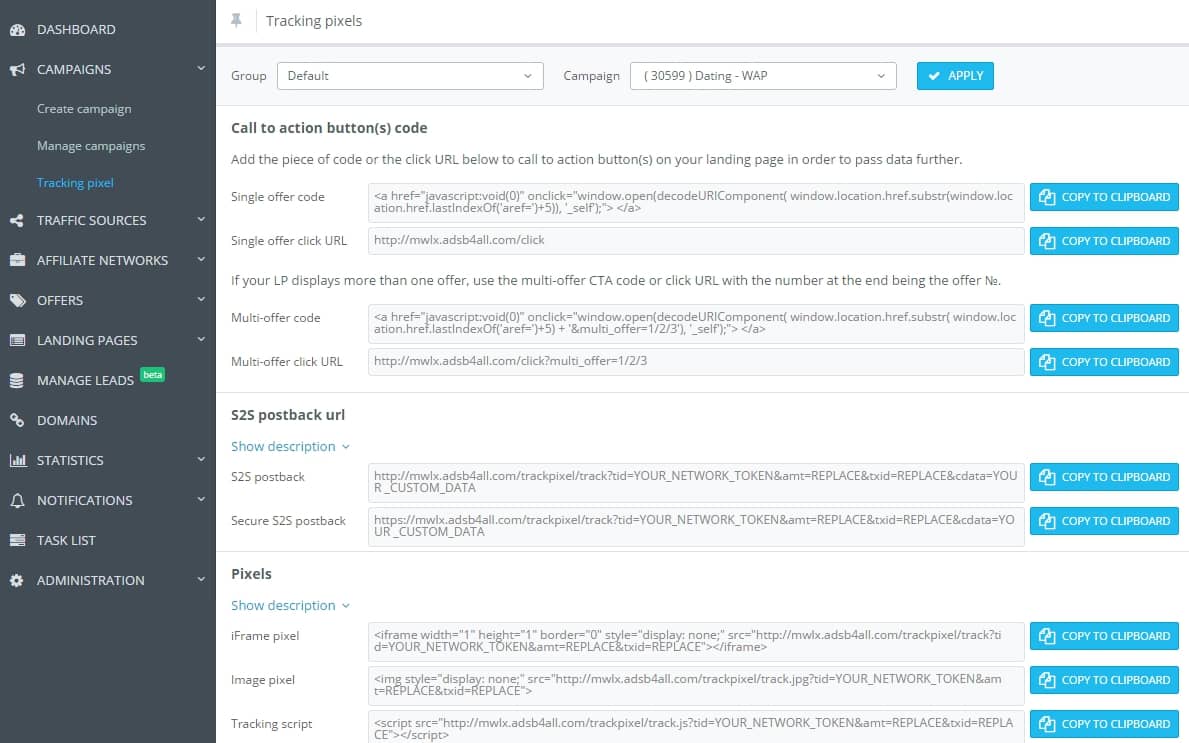Show description under Pixels section
Viewport: 1189px width, 743px height.
[x=290, y=606]
